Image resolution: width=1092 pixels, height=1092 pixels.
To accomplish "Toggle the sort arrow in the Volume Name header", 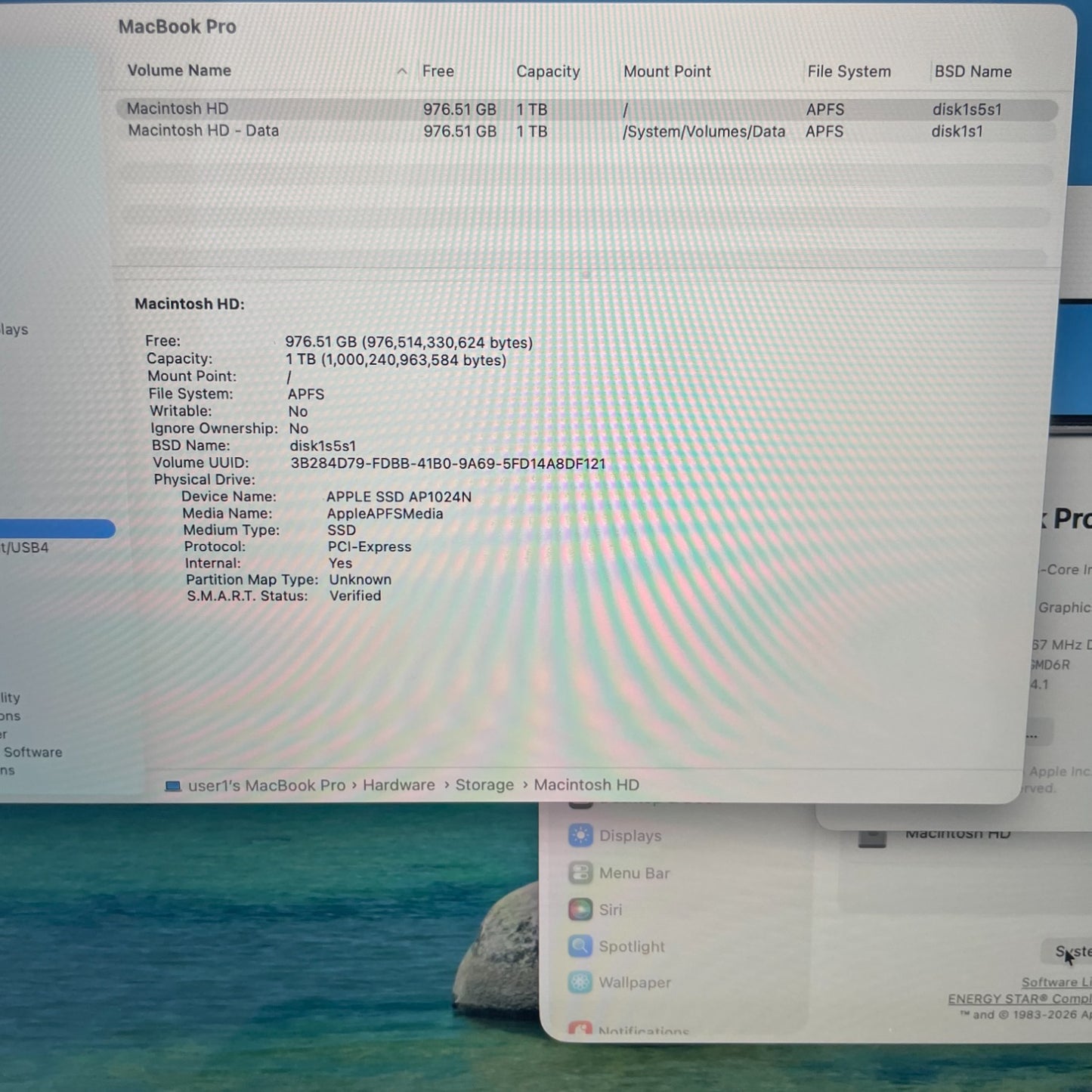I will point(402,71).
